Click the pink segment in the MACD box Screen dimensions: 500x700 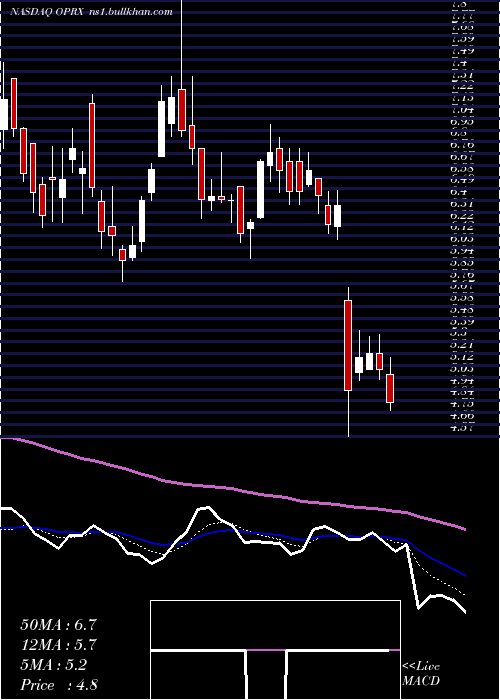[x=266, y=650]
